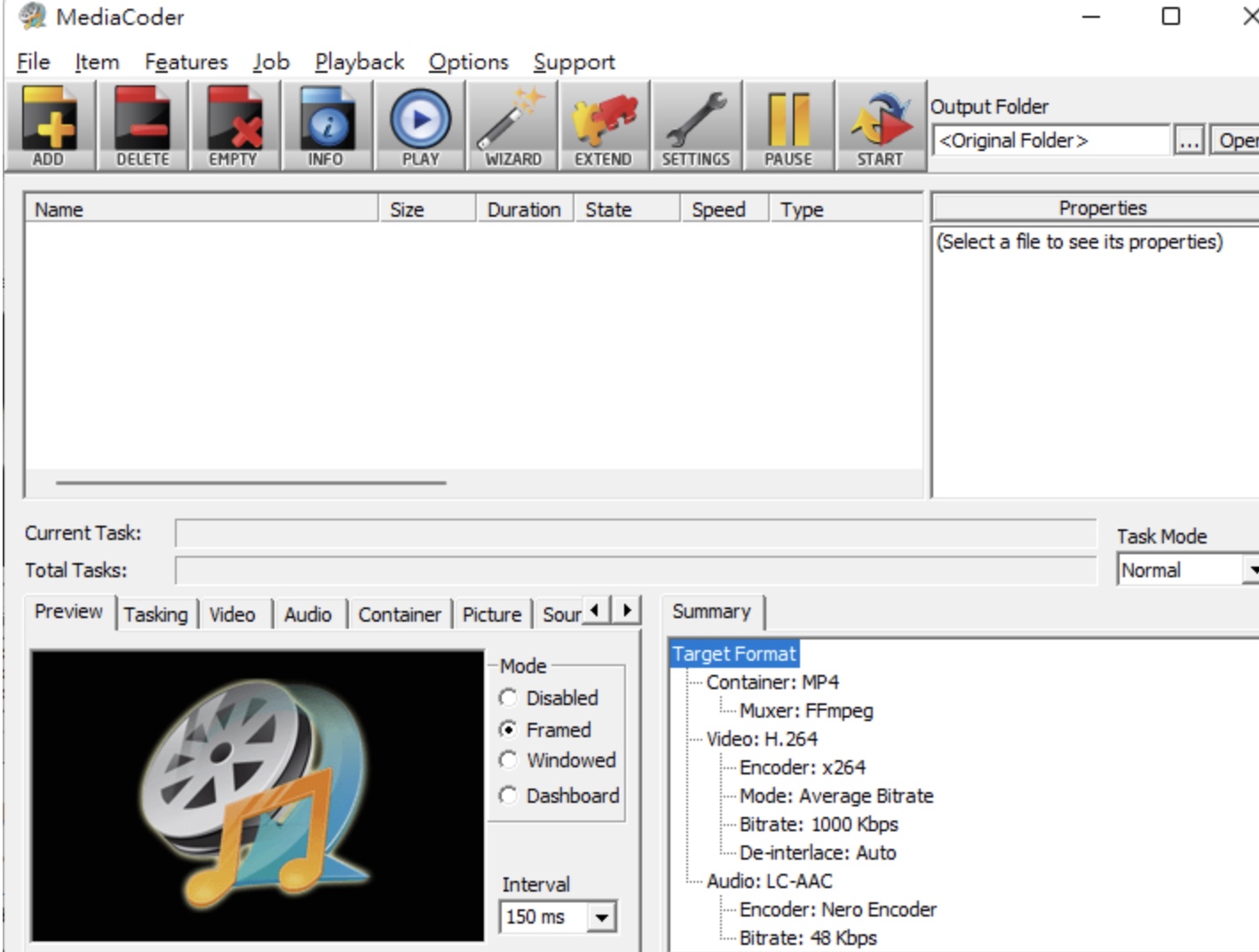The width and height of the screenshot is (1259, 952).
Task: Click the PAUSE toolbar icon
Action: pos(788,125)
